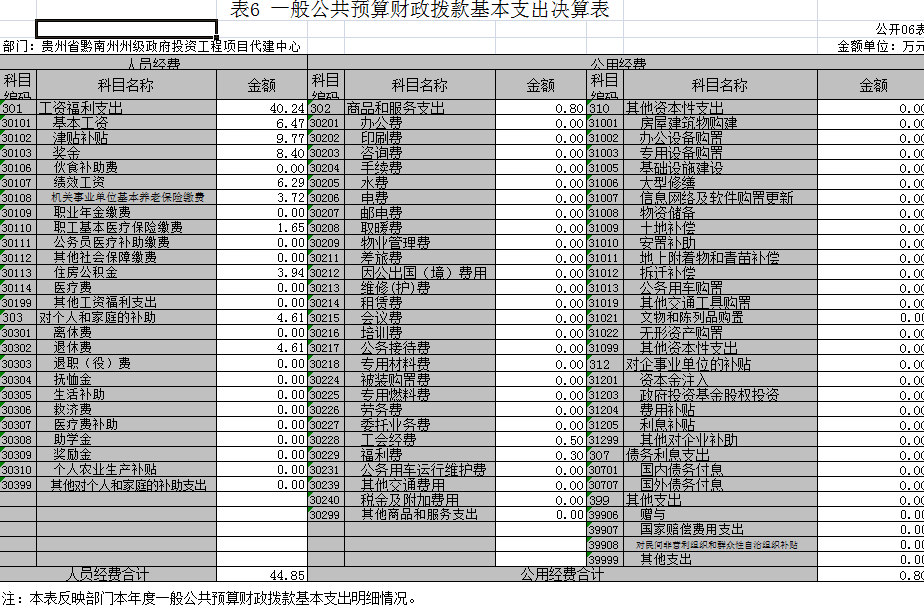Select the 工资福利支出 cell

click(127, 108)
